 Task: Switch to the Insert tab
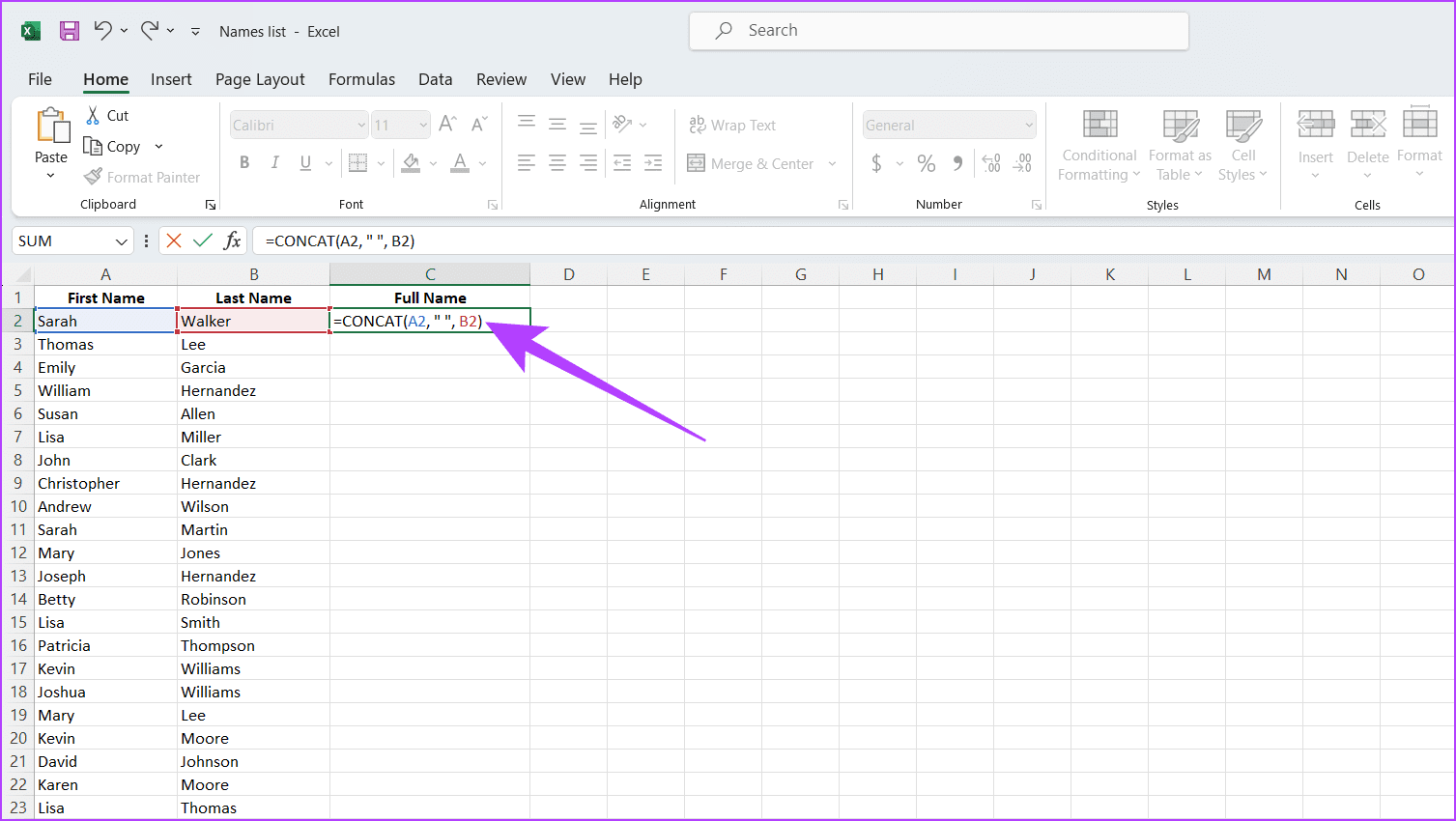171,79
